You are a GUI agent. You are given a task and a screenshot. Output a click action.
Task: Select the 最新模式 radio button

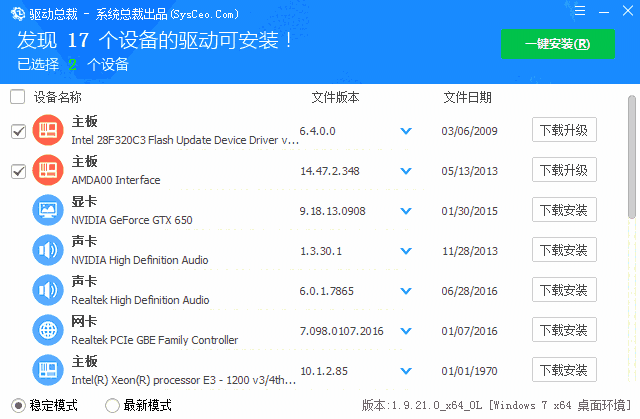coord(112,406)
